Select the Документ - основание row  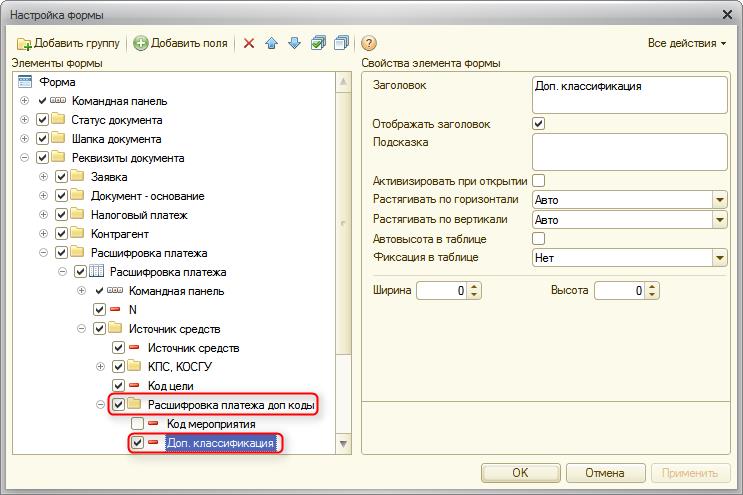point(147,196)
